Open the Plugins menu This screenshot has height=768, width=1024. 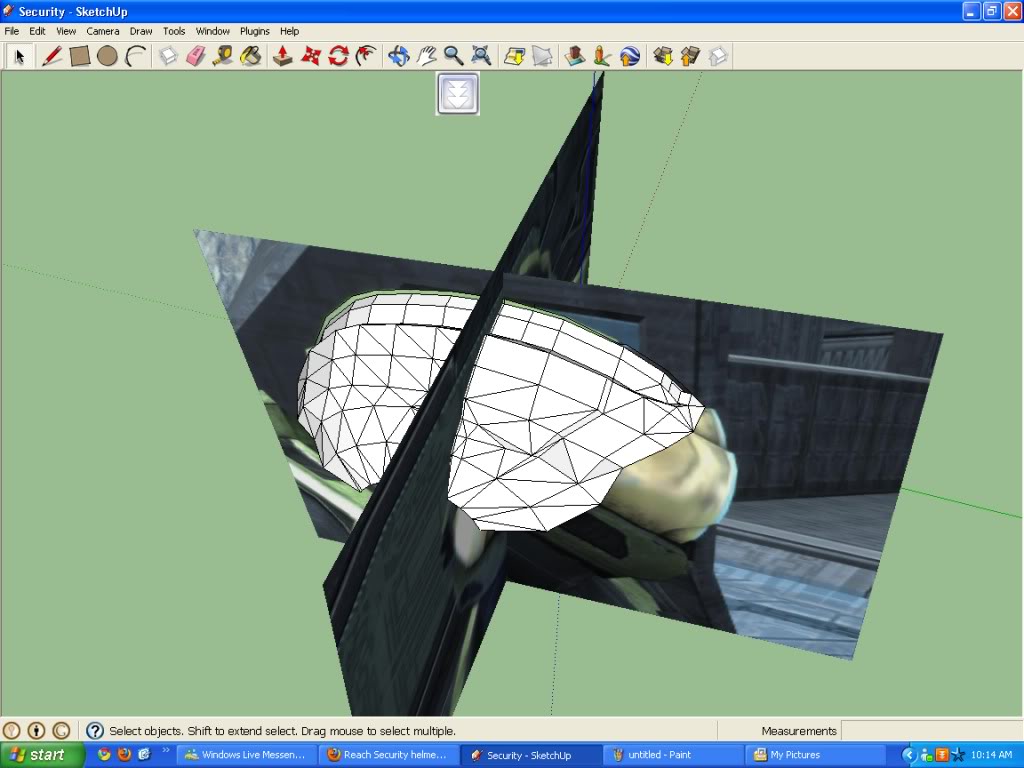pyautogui.click(x=255, y=31)
